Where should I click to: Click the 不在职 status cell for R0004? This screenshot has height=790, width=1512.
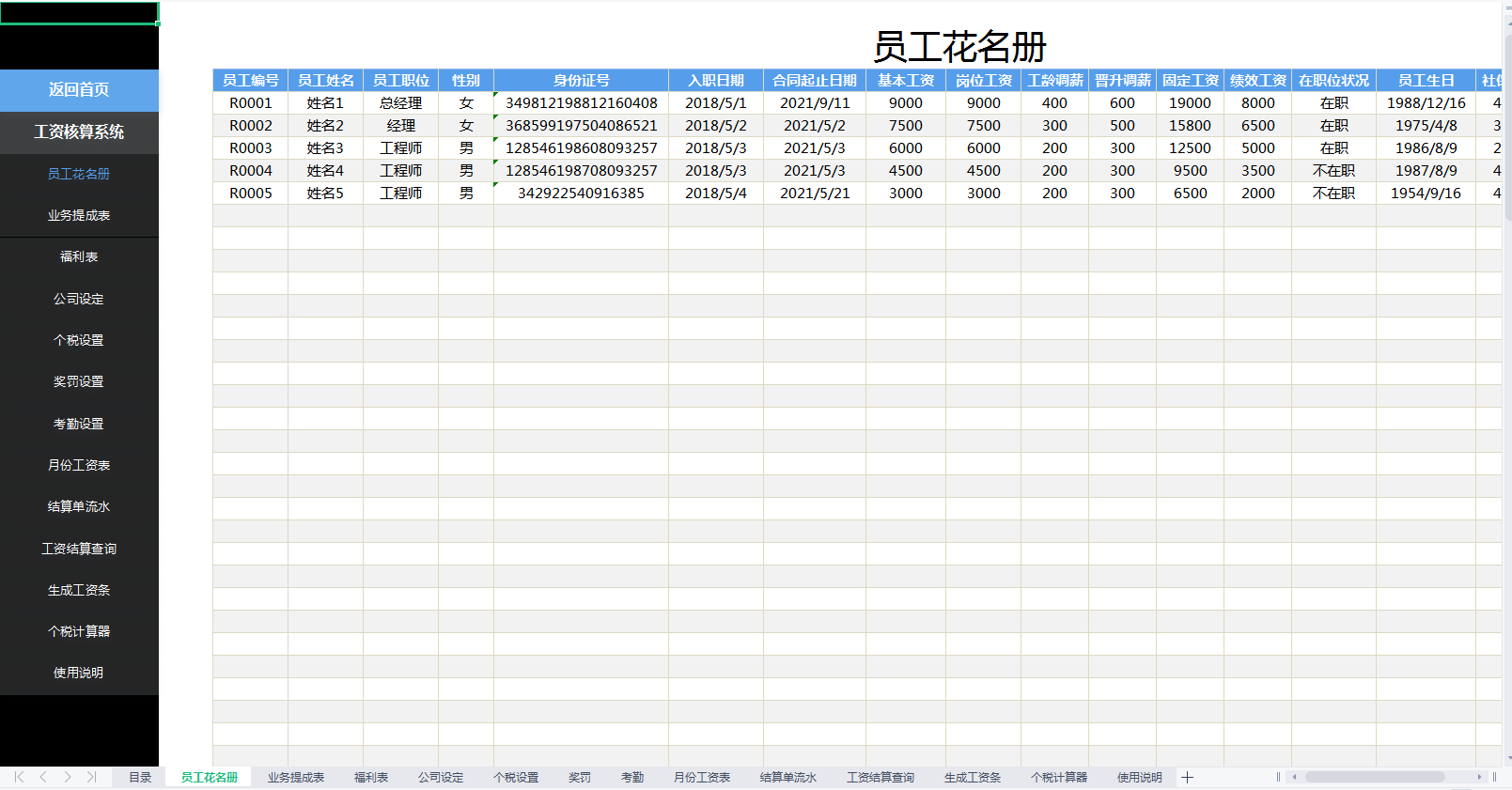point(1333,171)
